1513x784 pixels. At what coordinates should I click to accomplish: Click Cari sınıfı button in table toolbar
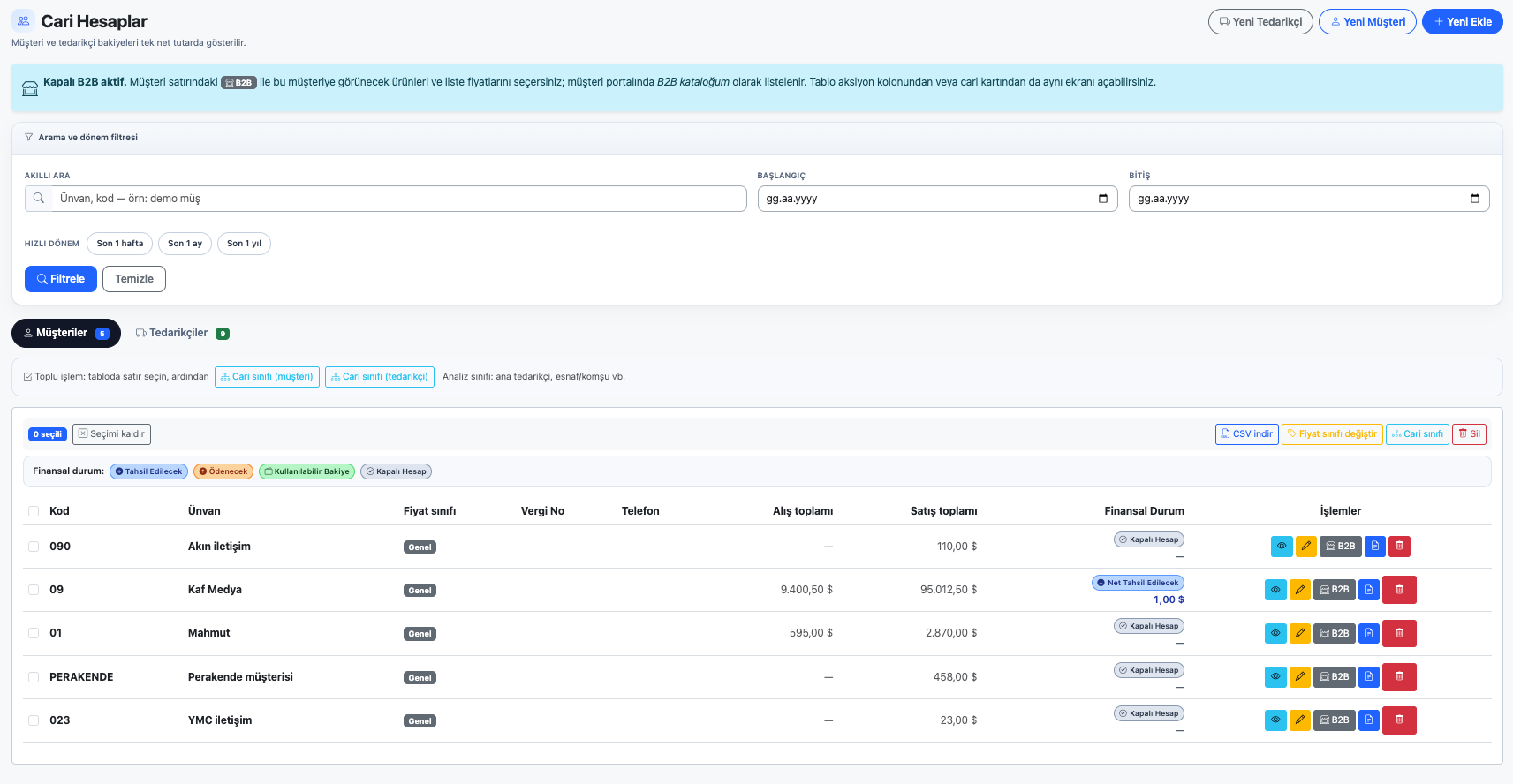click(x=1418, y=434)
